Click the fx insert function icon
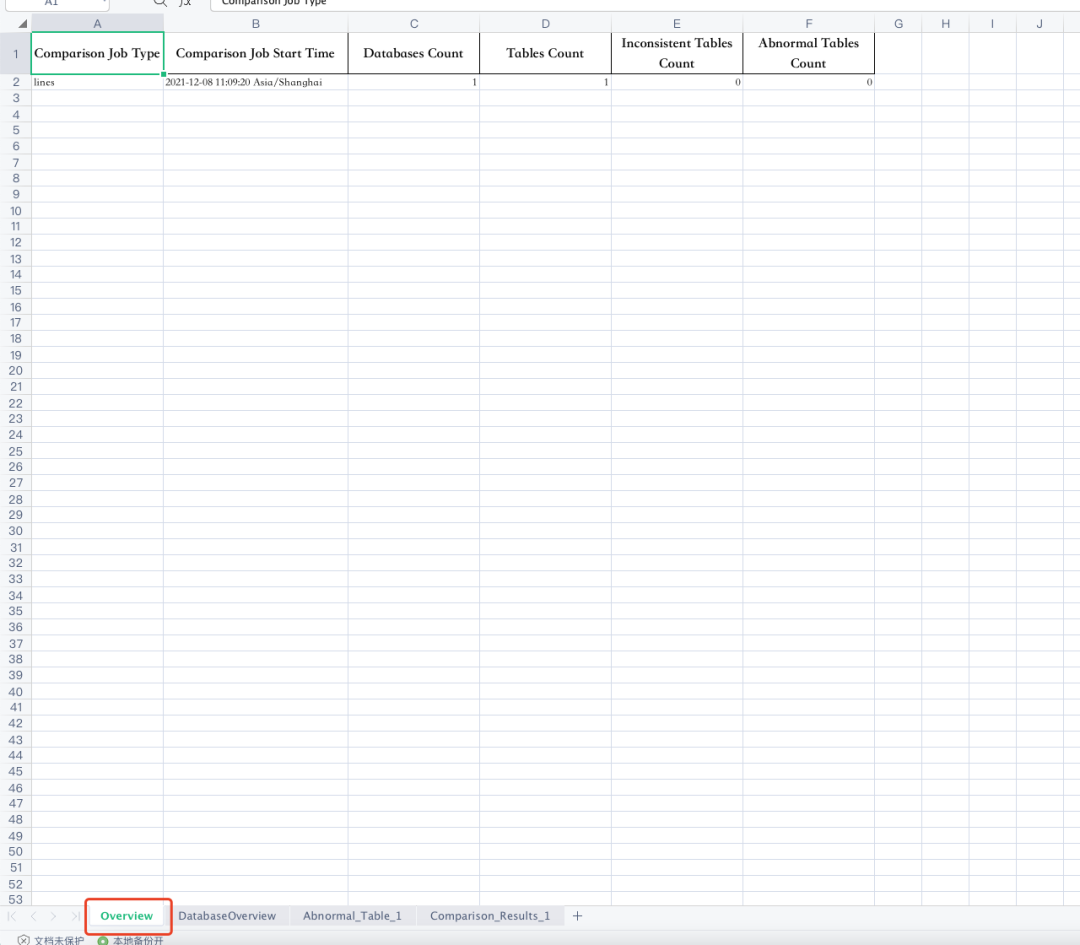The height and width of the screenshot is (945, 1080). click(185, 3)
